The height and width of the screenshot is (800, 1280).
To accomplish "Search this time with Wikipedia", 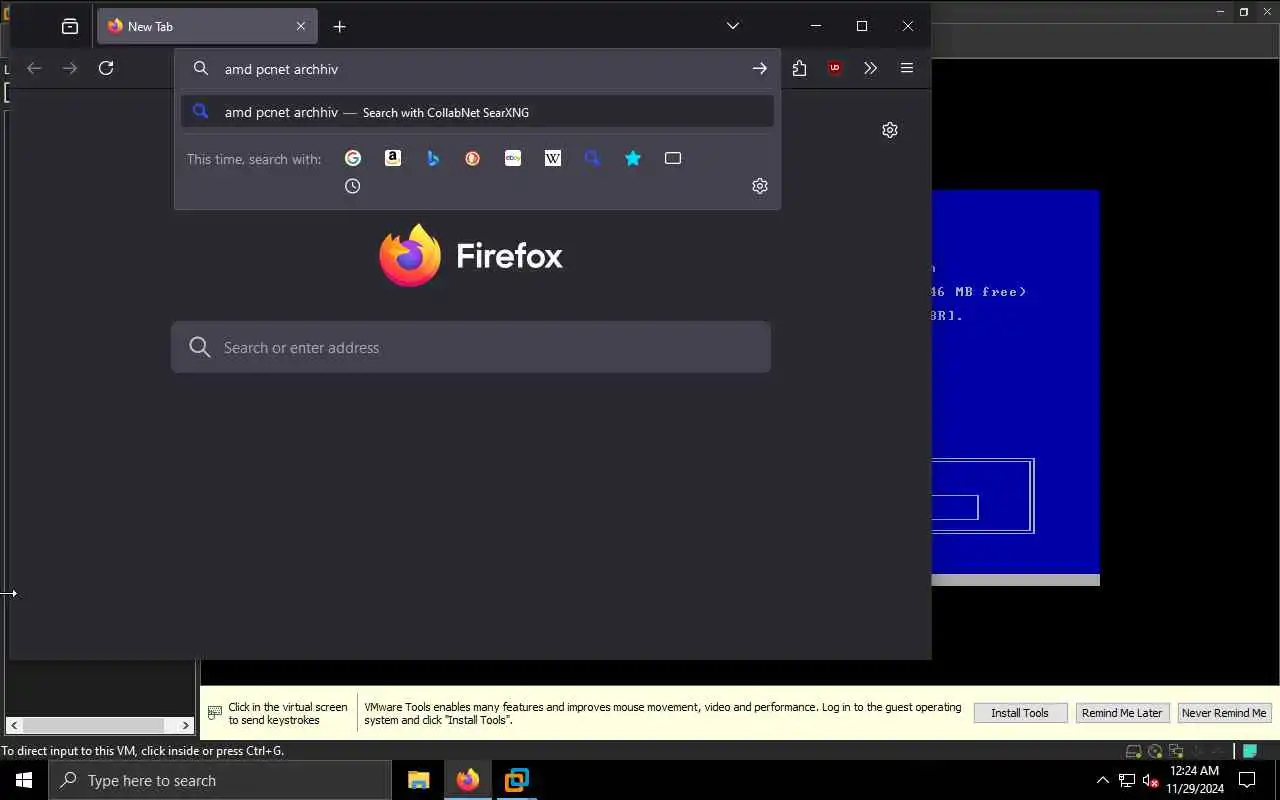I will click(x=553, y=158).
